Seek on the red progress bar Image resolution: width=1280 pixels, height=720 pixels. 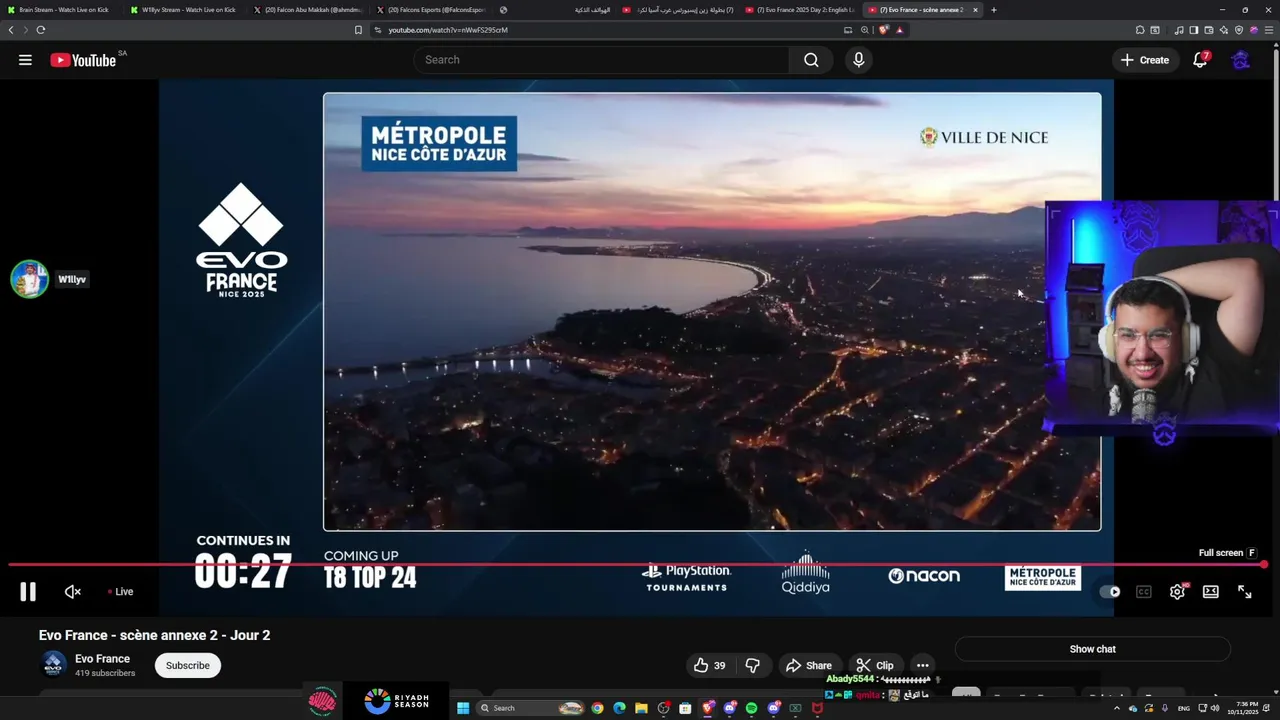636,565
